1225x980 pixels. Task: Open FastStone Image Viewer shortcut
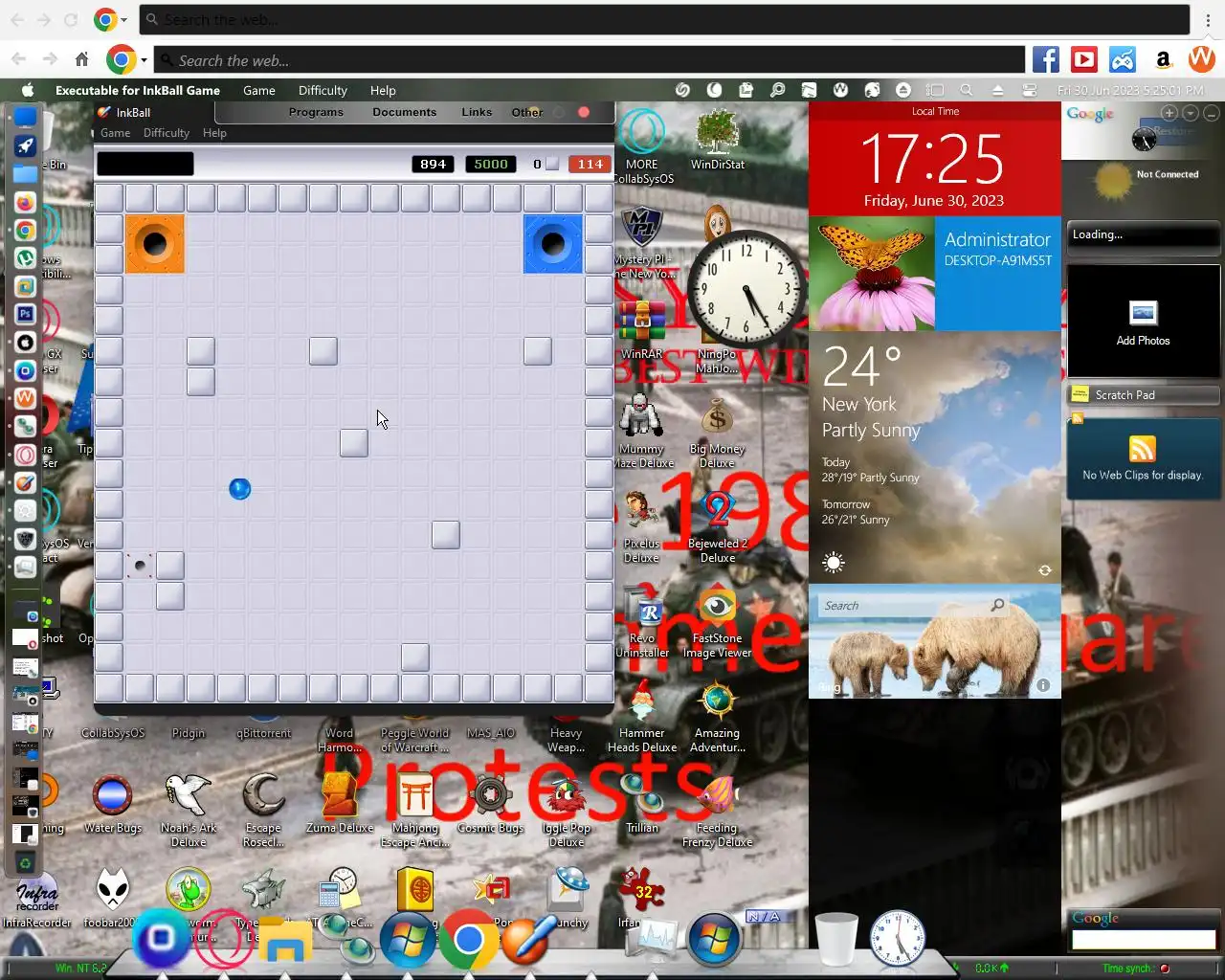click(x=718, y=622)
